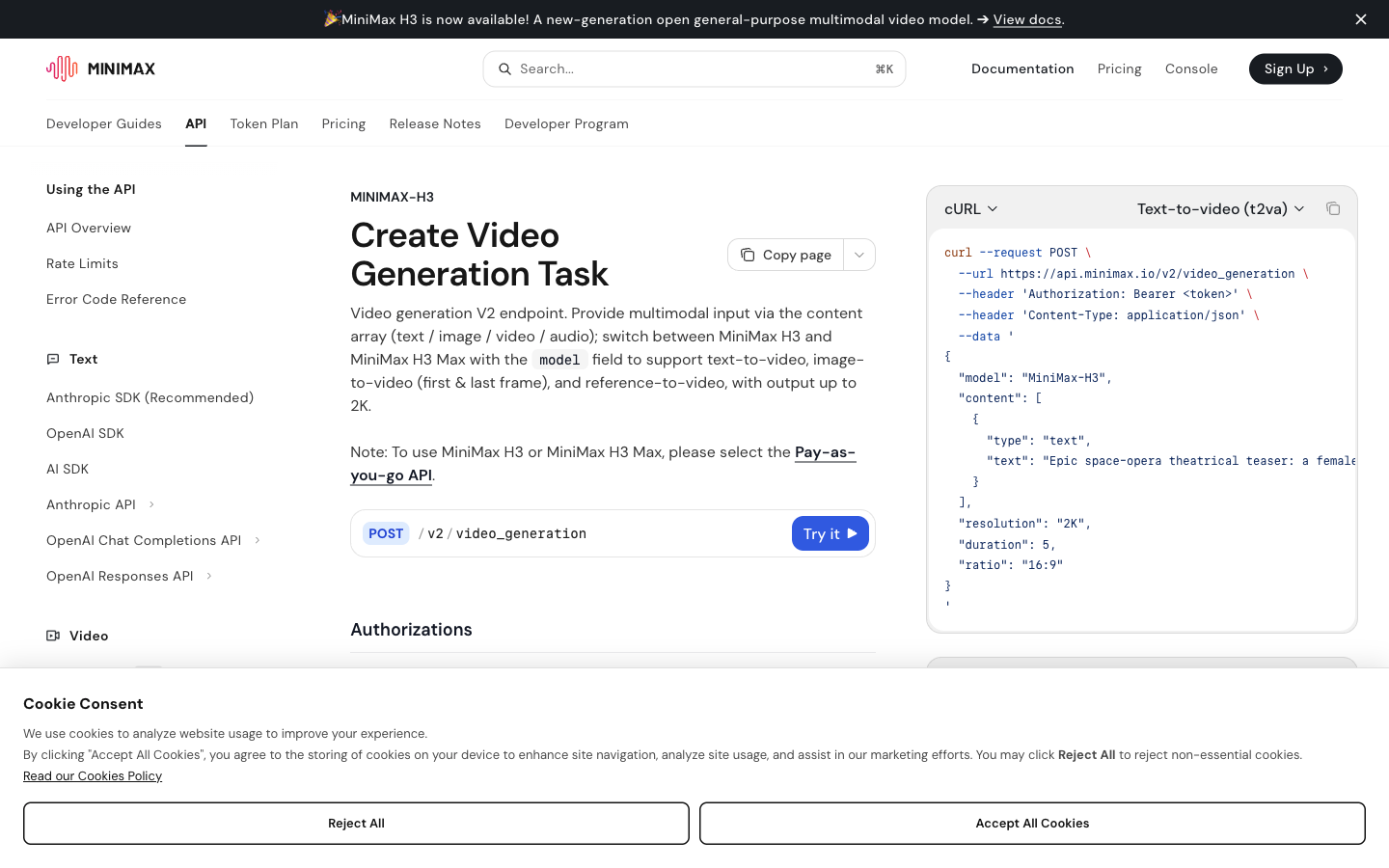
Task: Click the Text section chat icon
Action: (x=53, y=359)
